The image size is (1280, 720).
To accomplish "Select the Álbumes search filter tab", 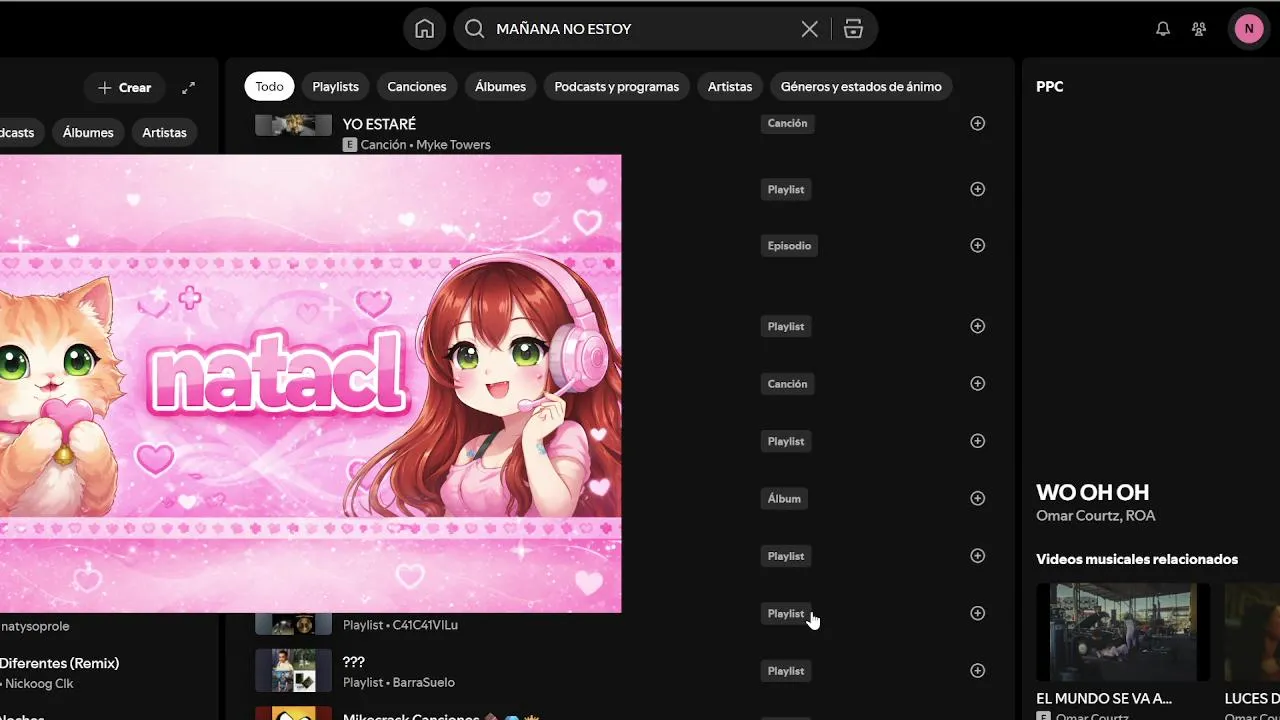I will 500,86.
